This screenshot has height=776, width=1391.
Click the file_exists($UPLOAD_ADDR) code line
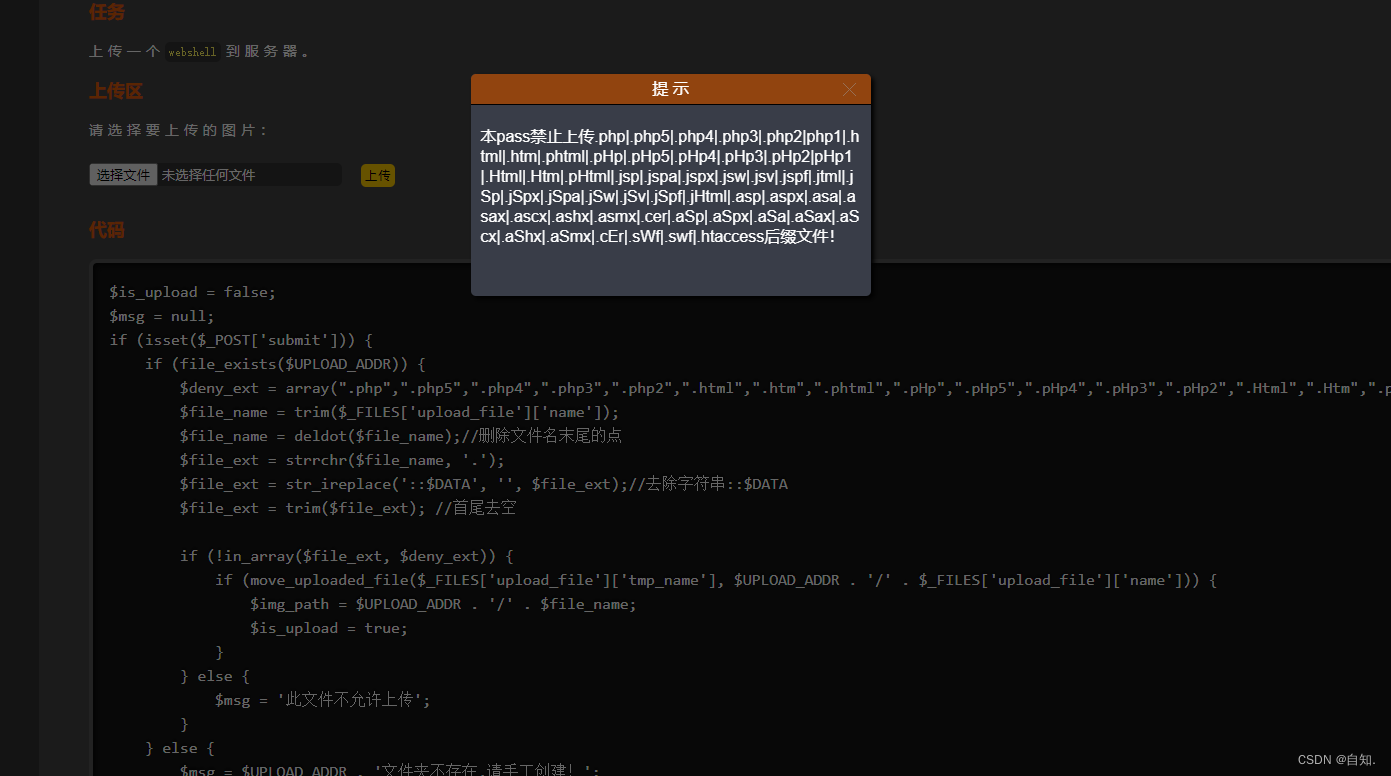285,364
